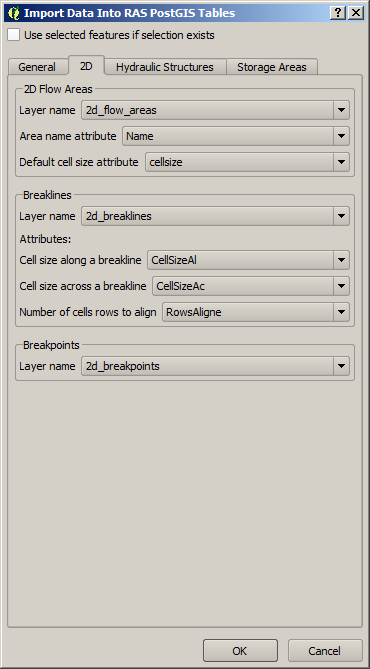Screen dimensions: 370x669
Task: Expand the RowsAligne rows to align dropdown
Action: point(256,312)
